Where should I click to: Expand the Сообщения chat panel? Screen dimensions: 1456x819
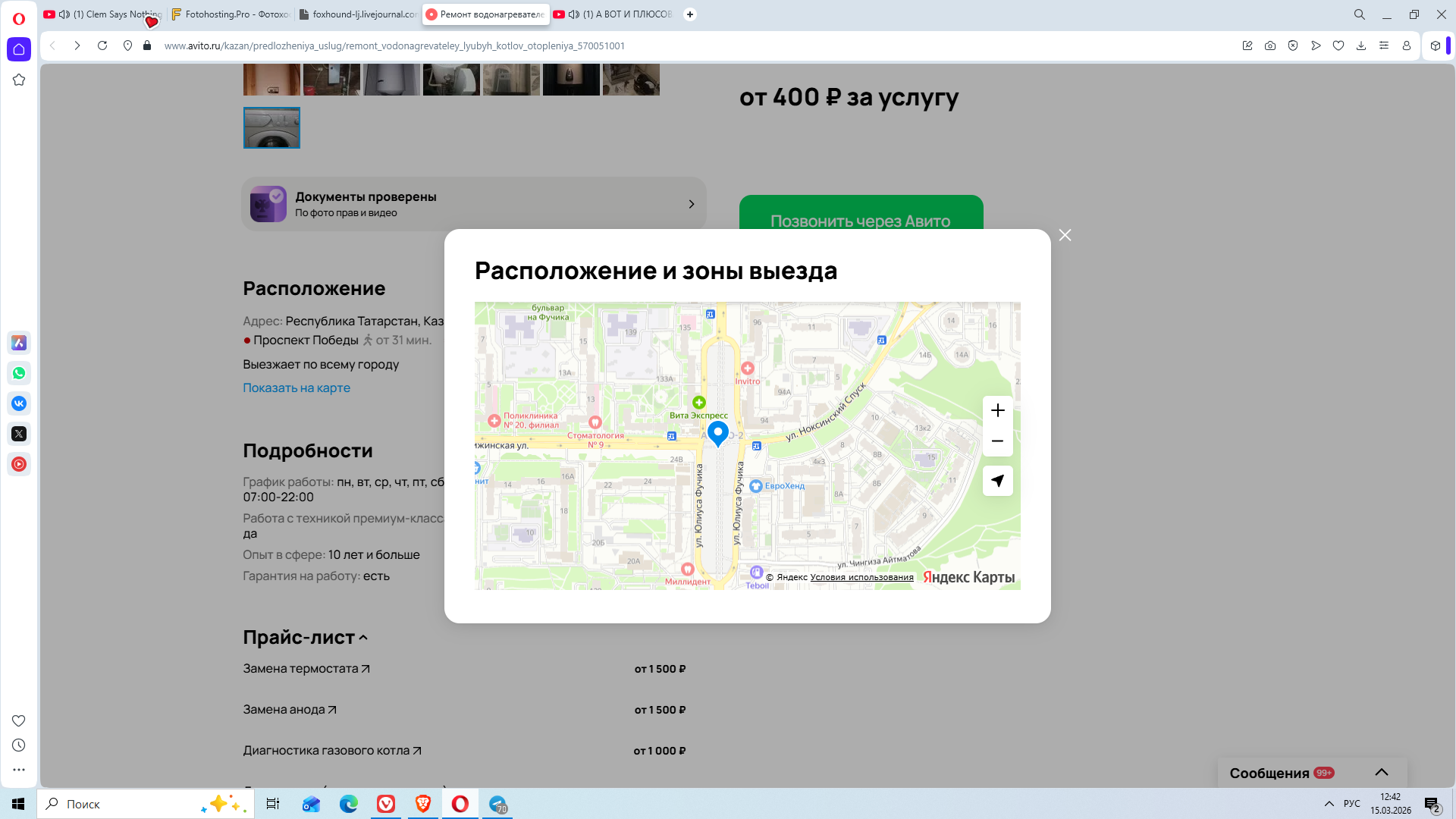(x=1381, y=772)
